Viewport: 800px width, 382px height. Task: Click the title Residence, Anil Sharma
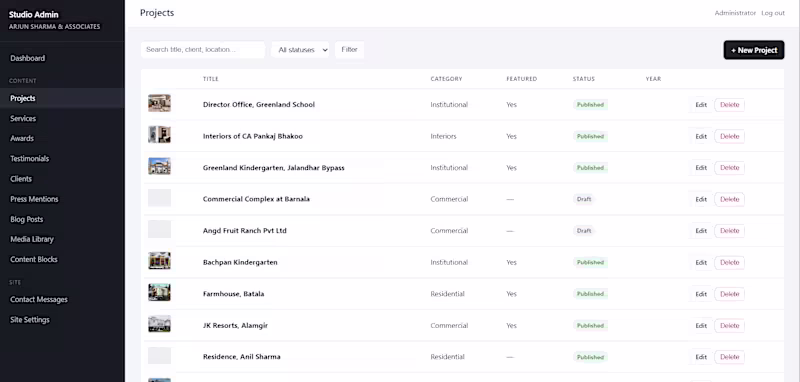[x=241, y=357]
